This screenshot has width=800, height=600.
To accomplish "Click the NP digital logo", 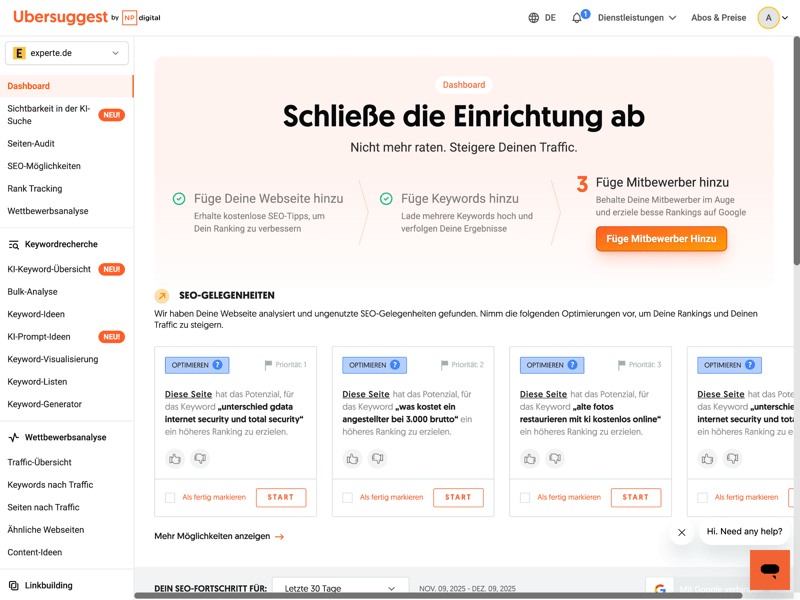I will tap(141, 17).
